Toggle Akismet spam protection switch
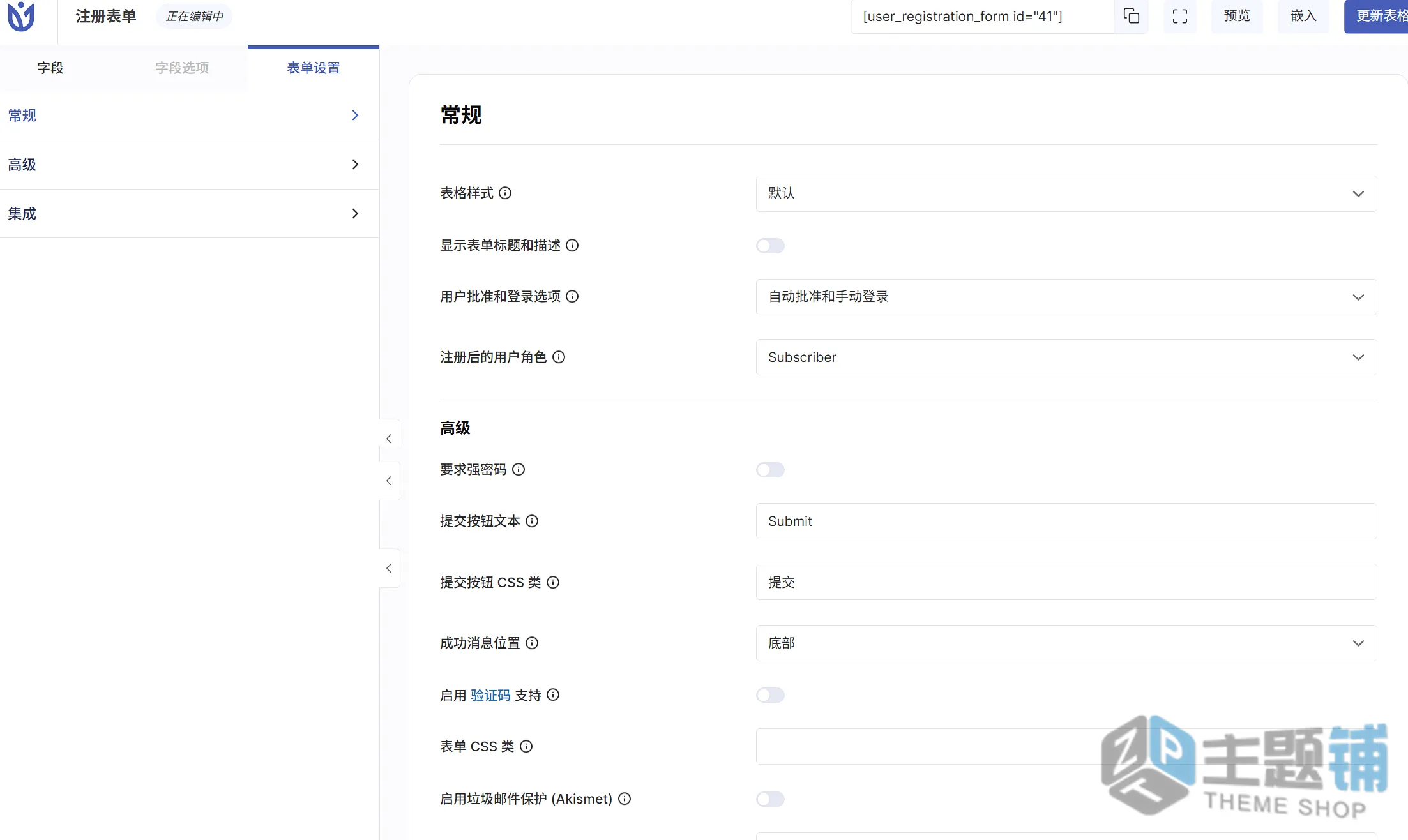Screen dimensions: 1408x840 pyautogui.click(x=770, y=799)
